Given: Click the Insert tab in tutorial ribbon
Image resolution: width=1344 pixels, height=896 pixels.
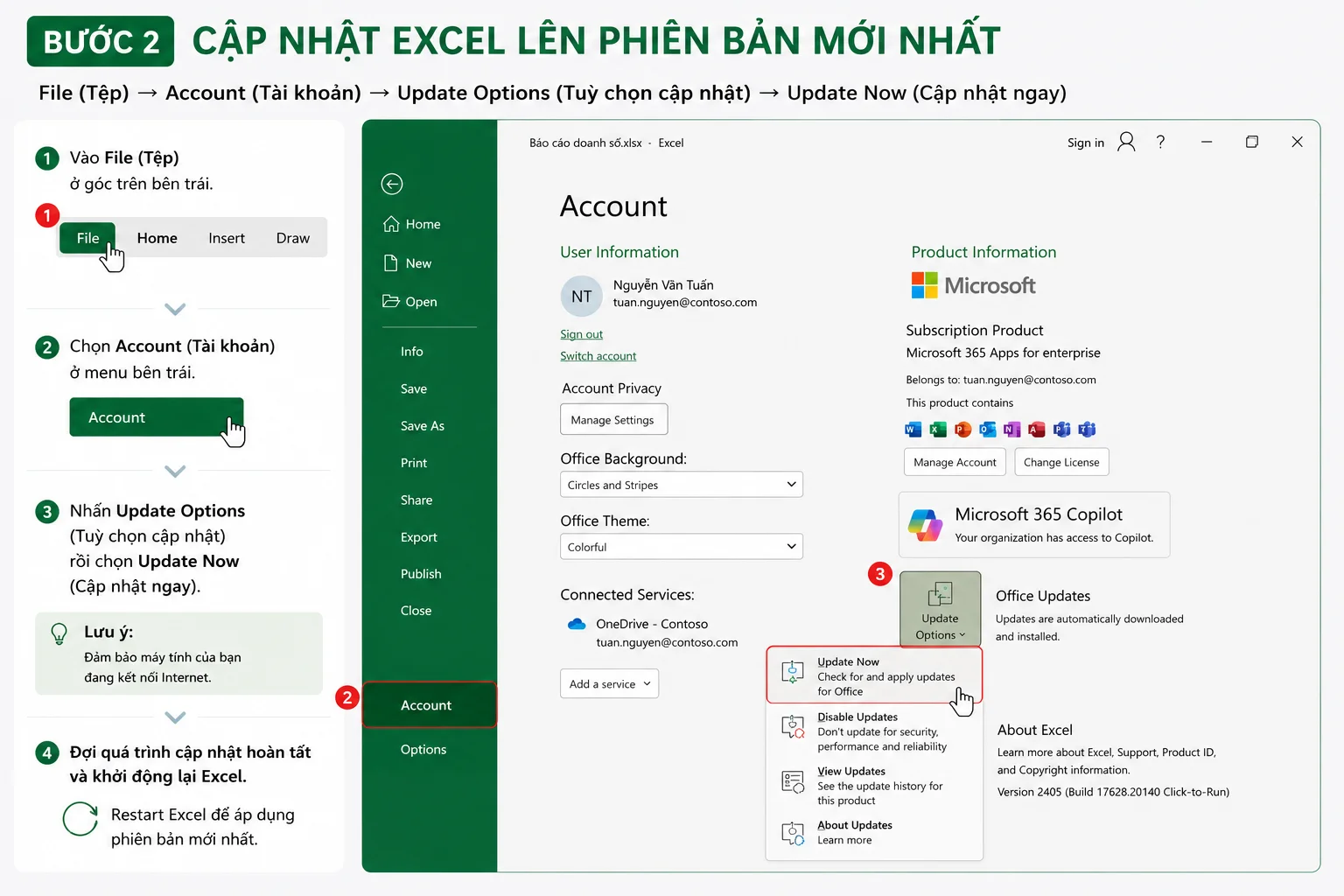Looking at the screenshot, I should pyautogui.click(x=227, y=238).
